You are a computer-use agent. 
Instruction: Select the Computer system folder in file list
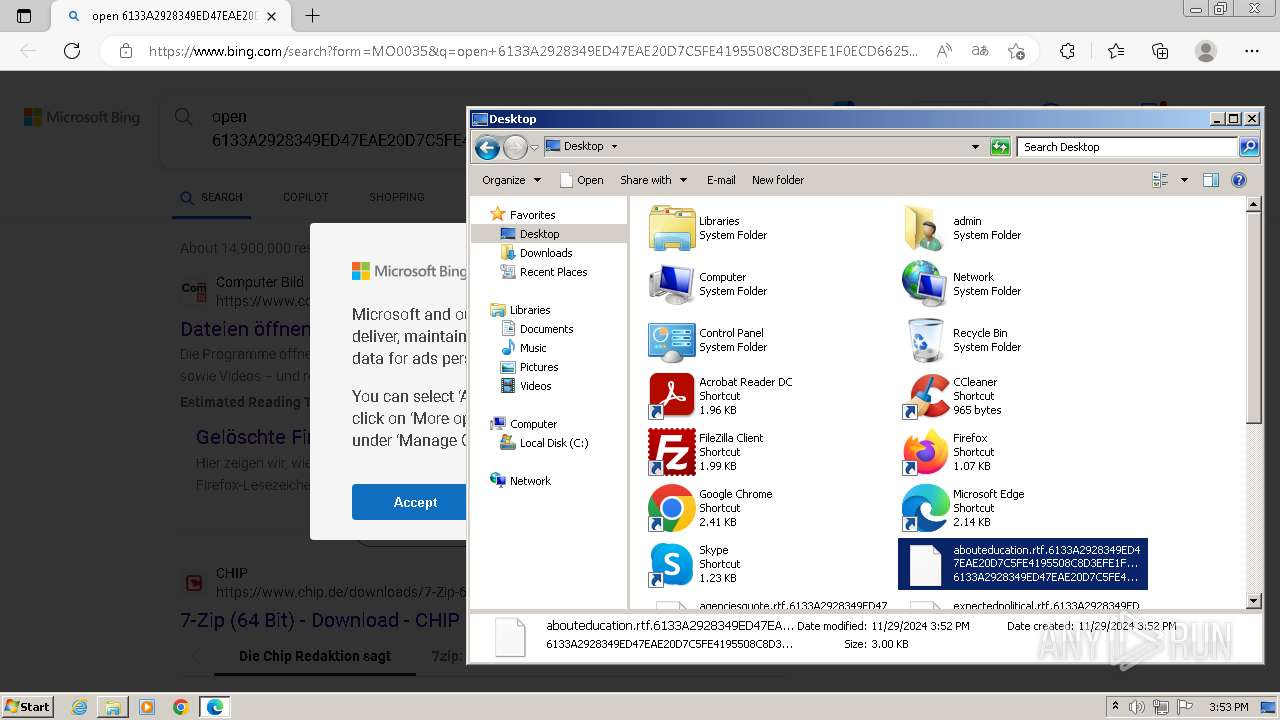[x=672, y=284]
